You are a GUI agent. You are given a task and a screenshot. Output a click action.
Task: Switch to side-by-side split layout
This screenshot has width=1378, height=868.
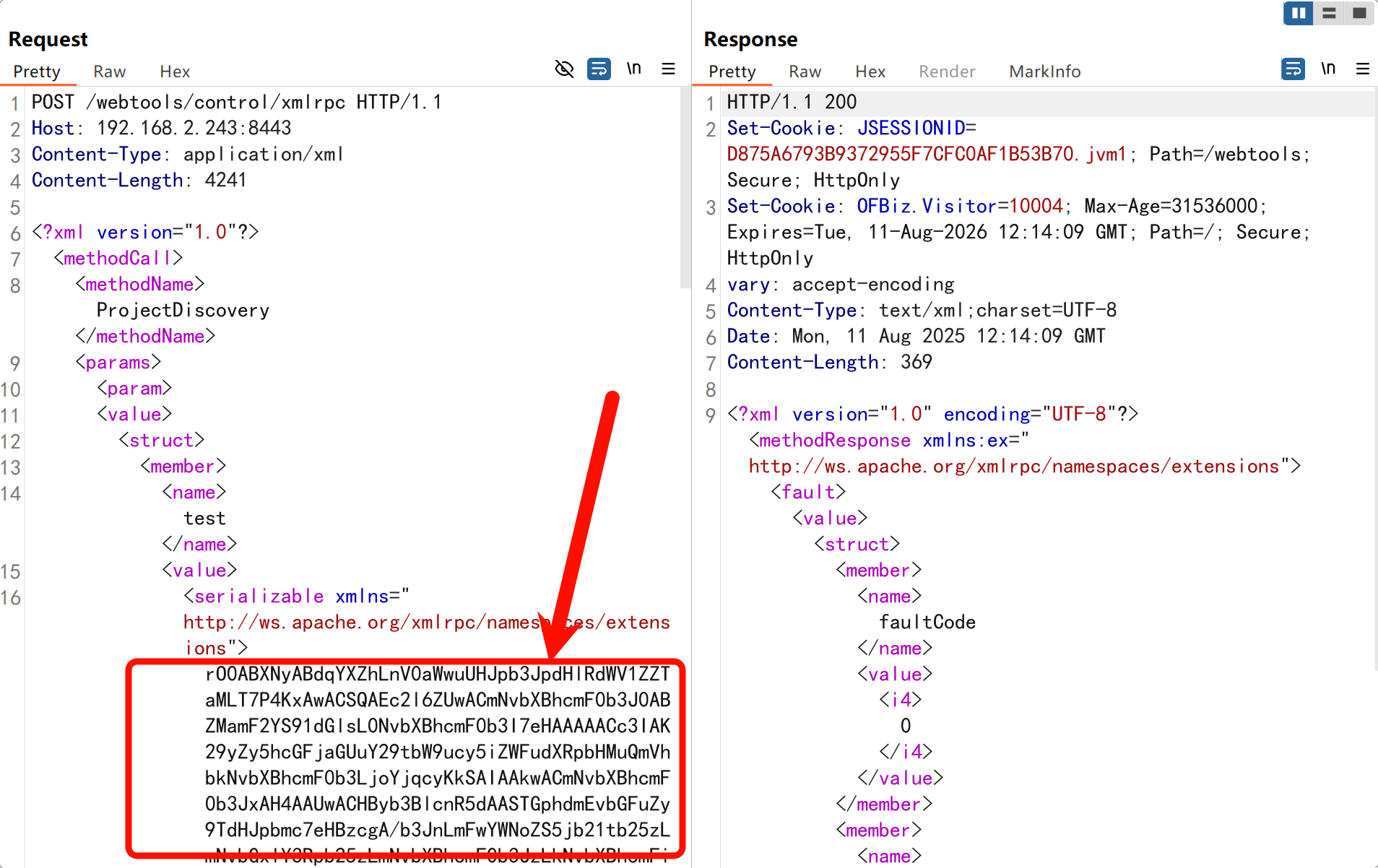click(1299, 13)
